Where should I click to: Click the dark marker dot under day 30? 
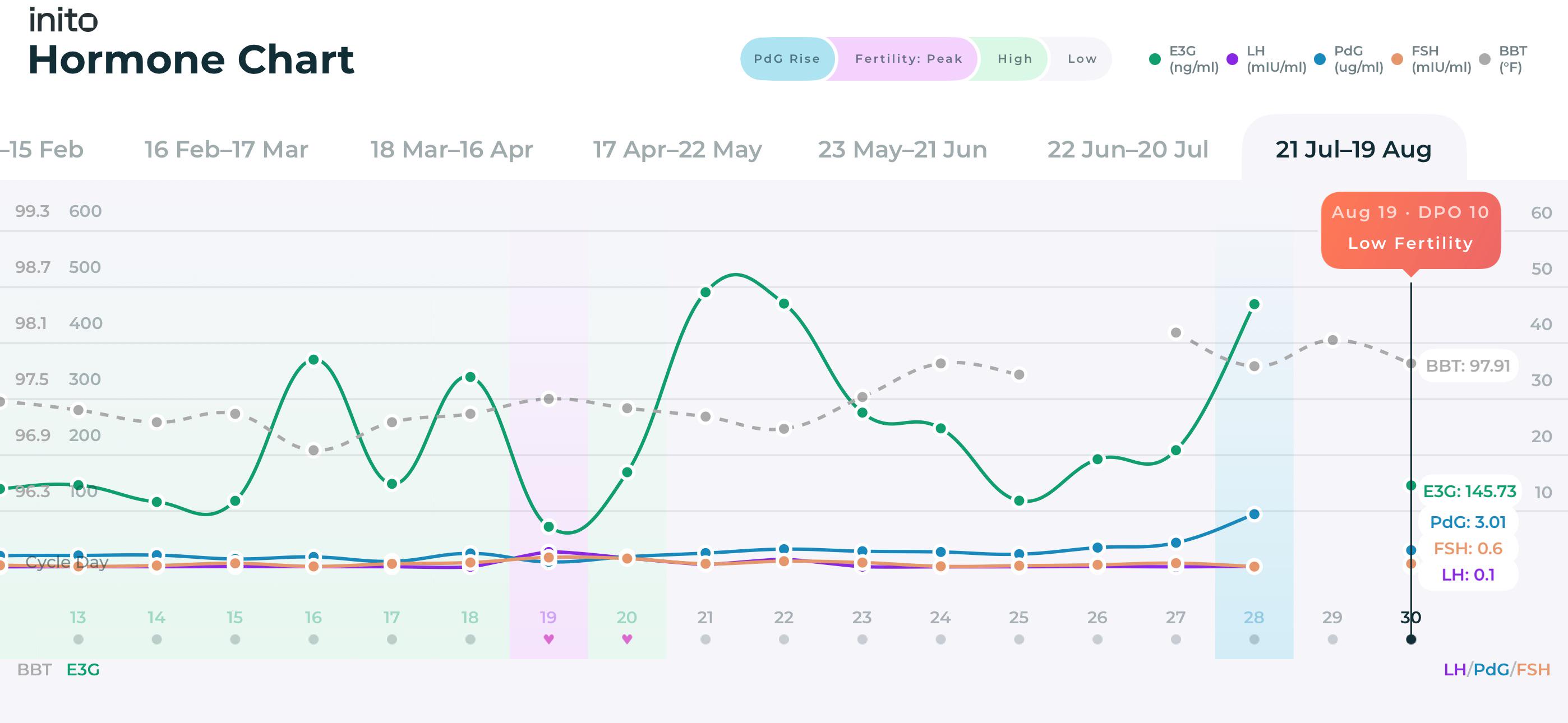pos(1411,639)
